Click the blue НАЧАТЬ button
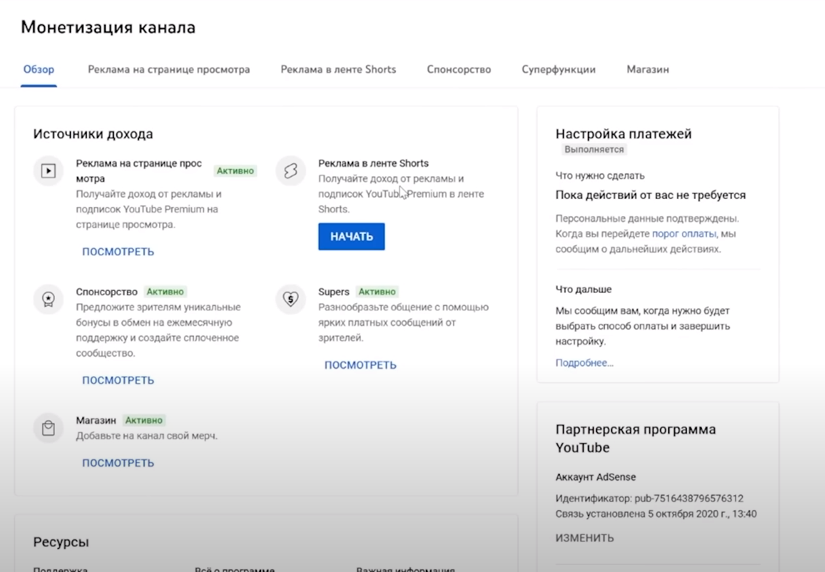Image resolution: width=825 pixels, height=572 pixels. pos(351,237)
